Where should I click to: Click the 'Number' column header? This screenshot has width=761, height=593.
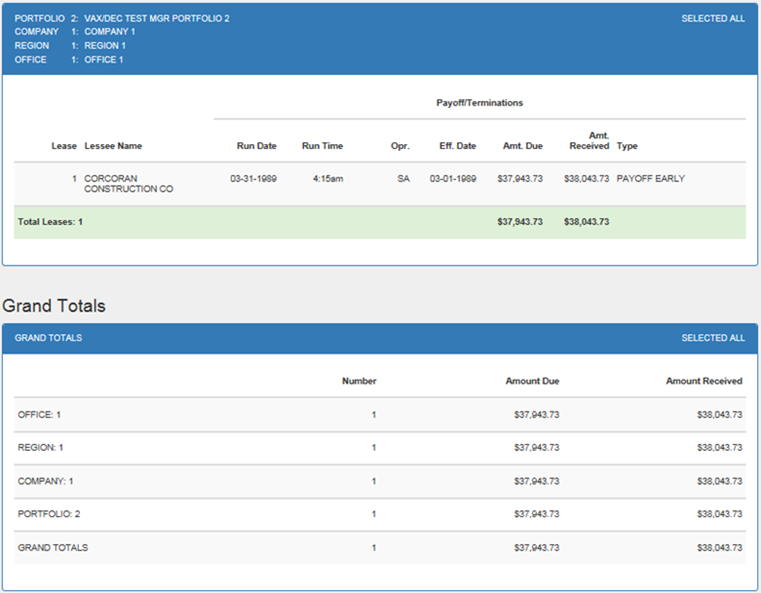click(359, 381)
